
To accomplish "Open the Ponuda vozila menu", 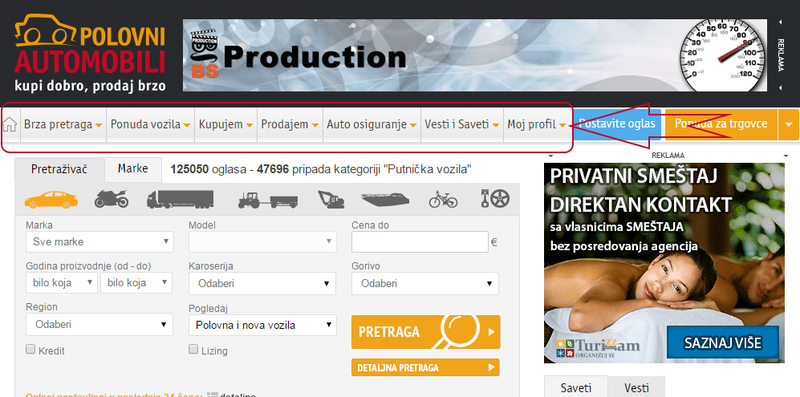I will pos(151,125).
